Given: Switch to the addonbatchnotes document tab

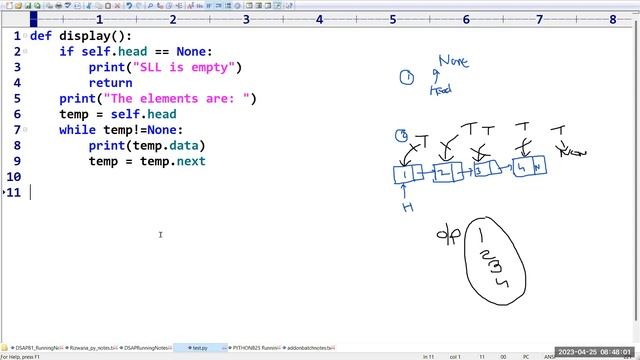Looking at the screenshot, I should [x=309, y=348].
